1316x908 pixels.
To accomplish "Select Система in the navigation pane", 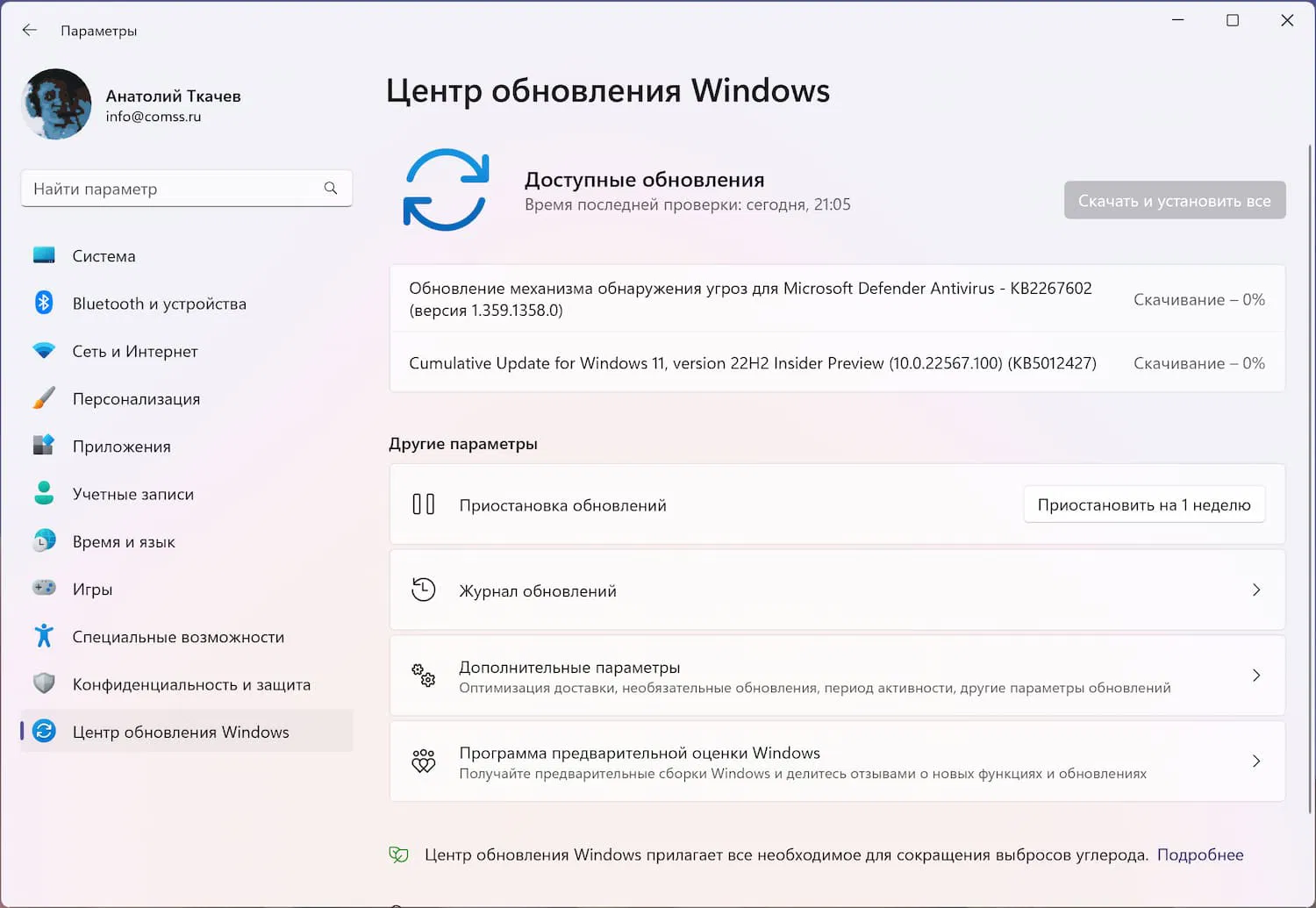I will point(103,255).
